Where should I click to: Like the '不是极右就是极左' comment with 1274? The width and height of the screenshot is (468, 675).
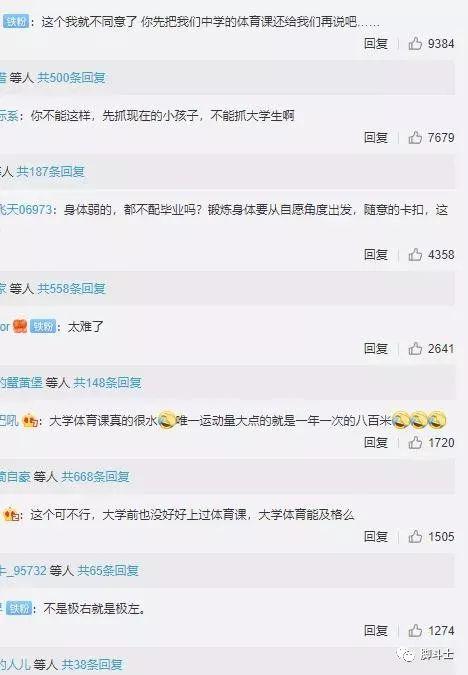[415, 631]
